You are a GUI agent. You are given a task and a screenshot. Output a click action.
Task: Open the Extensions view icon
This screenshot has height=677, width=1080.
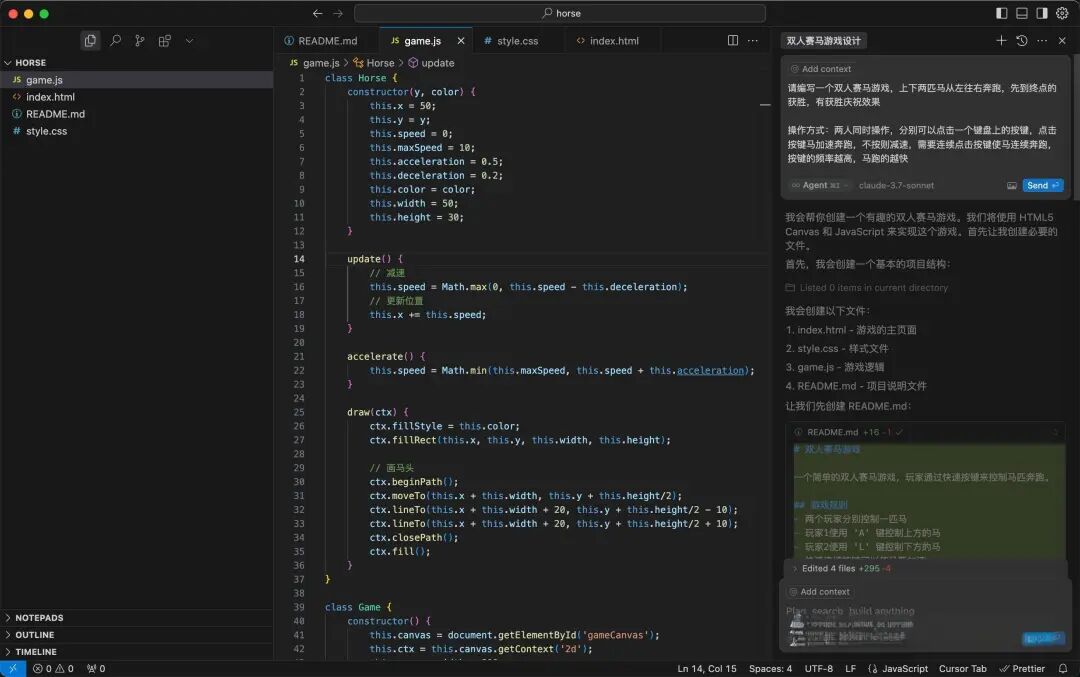click(165, 41)
